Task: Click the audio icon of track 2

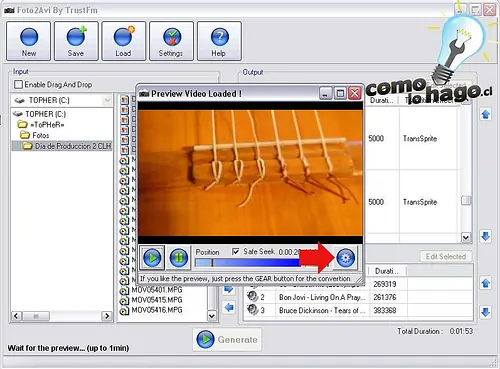Action: click(x=252, y=296)
